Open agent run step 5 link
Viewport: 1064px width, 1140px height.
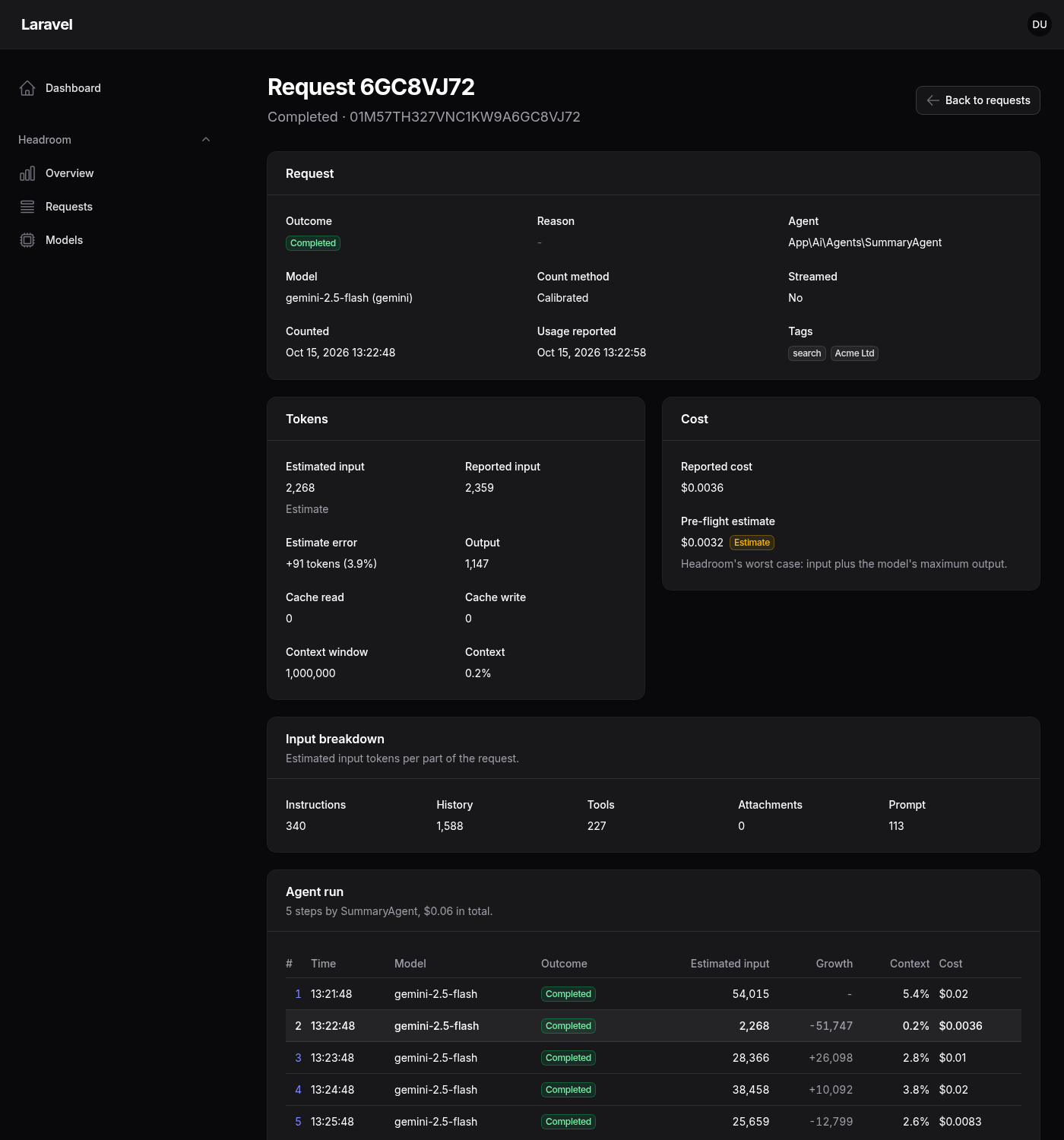(x=298, y=1122)
